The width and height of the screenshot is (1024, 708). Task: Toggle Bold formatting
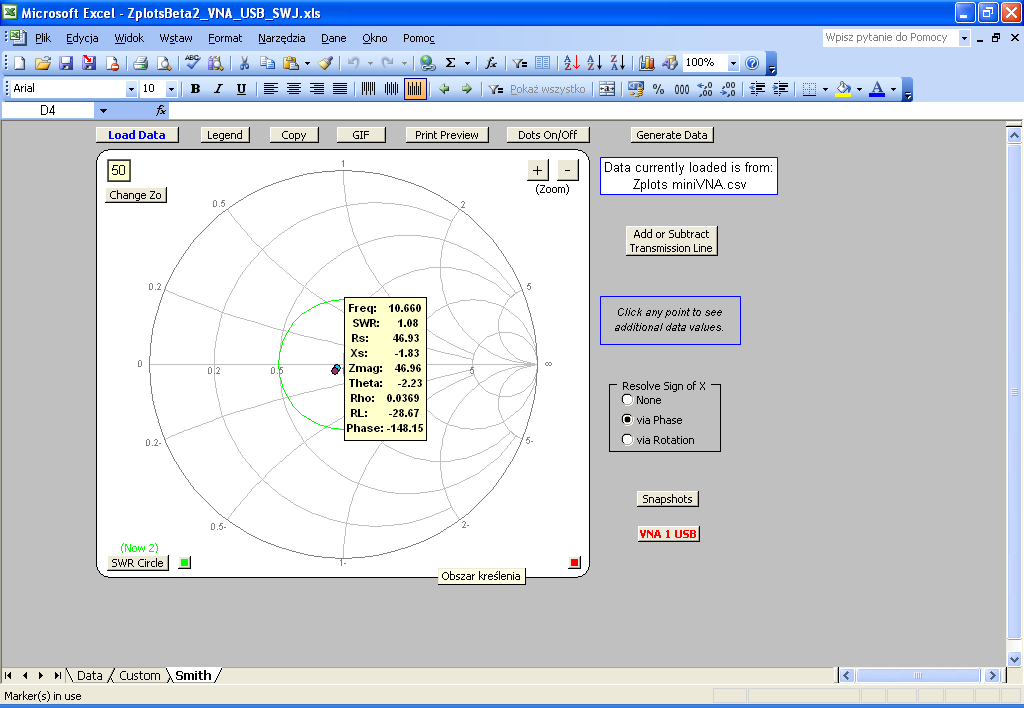tap(195, 89)
